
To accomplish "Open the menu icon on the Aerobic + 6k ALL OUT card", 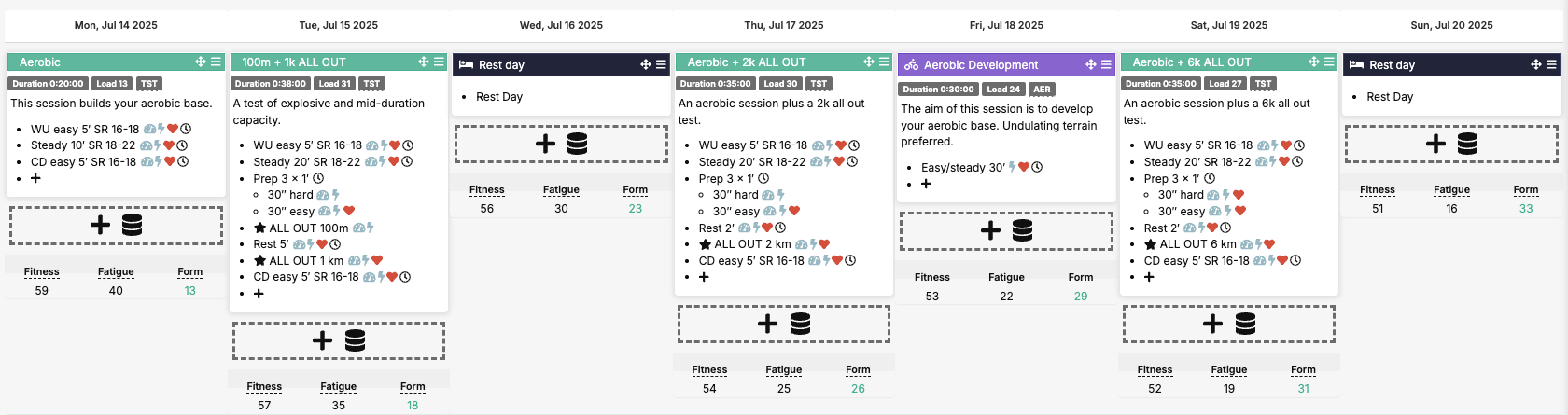I will coord(1329,62).
